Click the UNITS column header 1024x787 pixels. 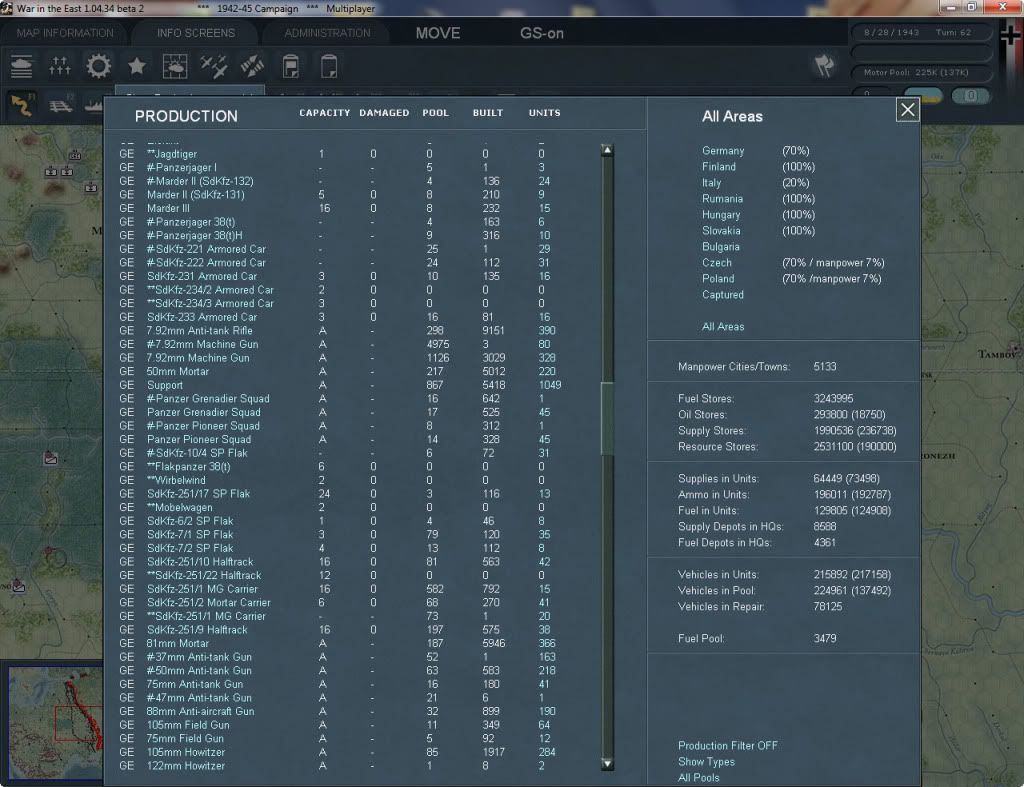[544, 113]
